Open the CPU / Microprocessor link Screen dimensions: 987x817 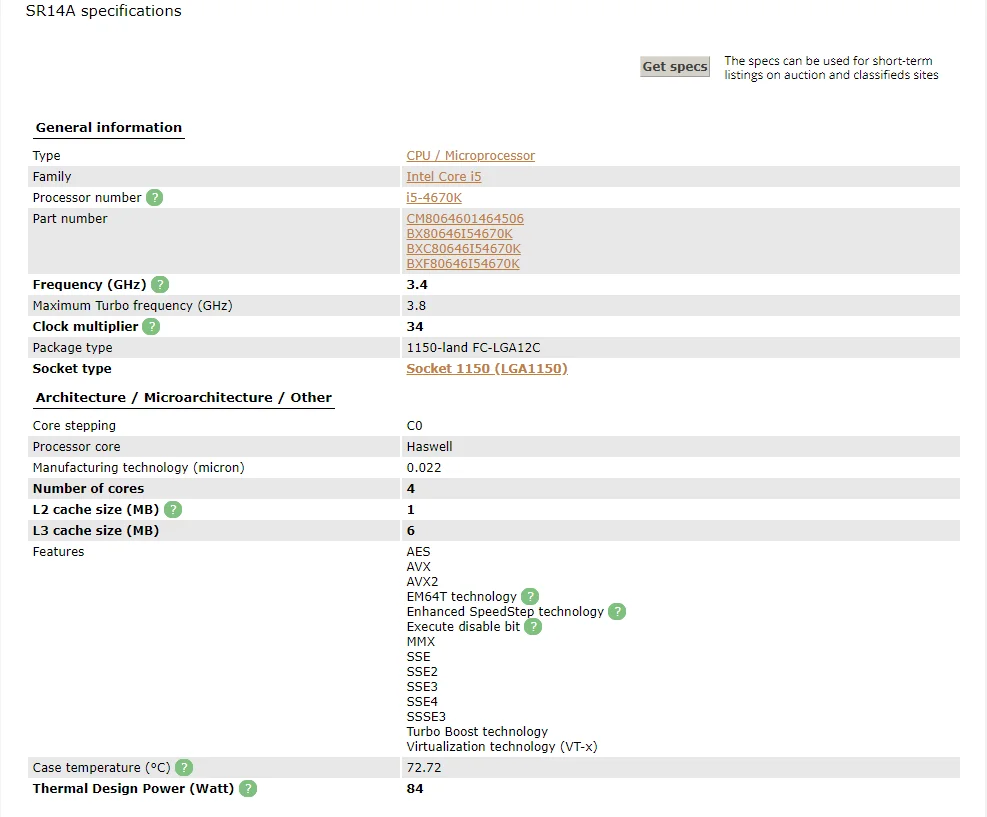pyautogui.click(x=470, y=155)
